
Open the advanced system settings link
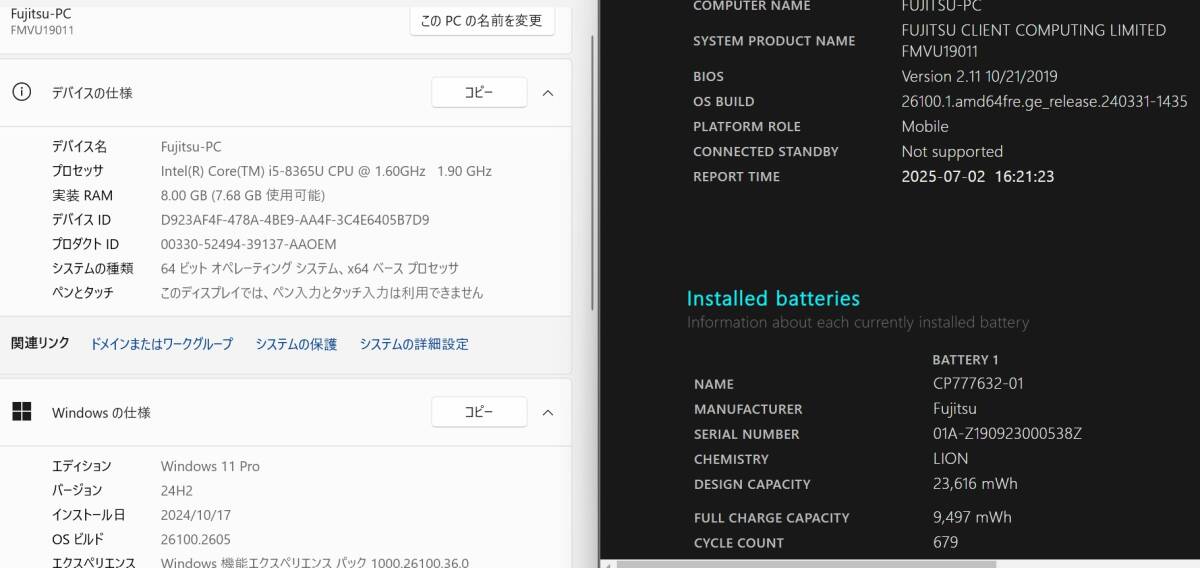click(414, 344)
